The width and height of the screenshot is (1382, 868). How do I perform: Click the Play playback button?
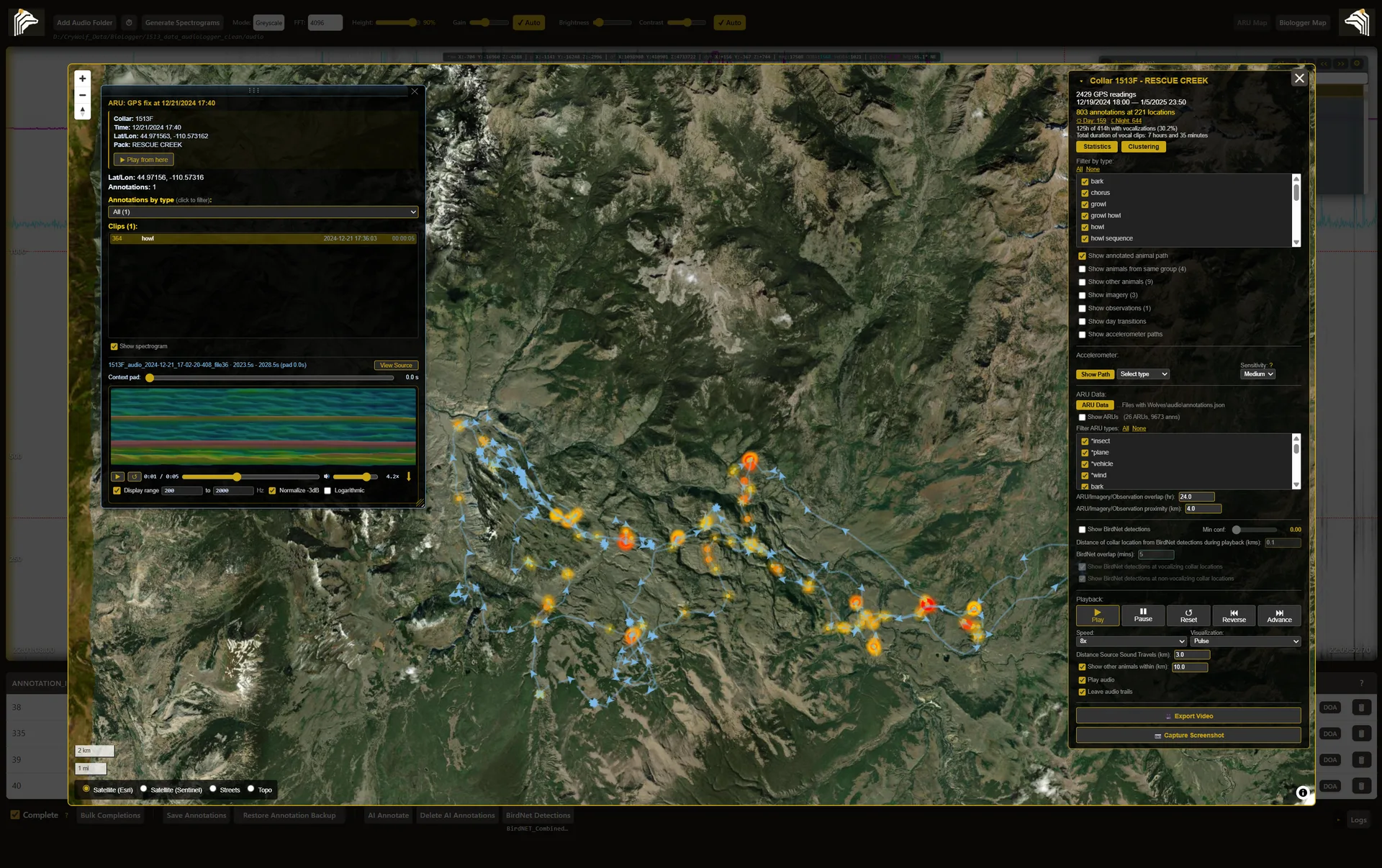pos(1098,615)
